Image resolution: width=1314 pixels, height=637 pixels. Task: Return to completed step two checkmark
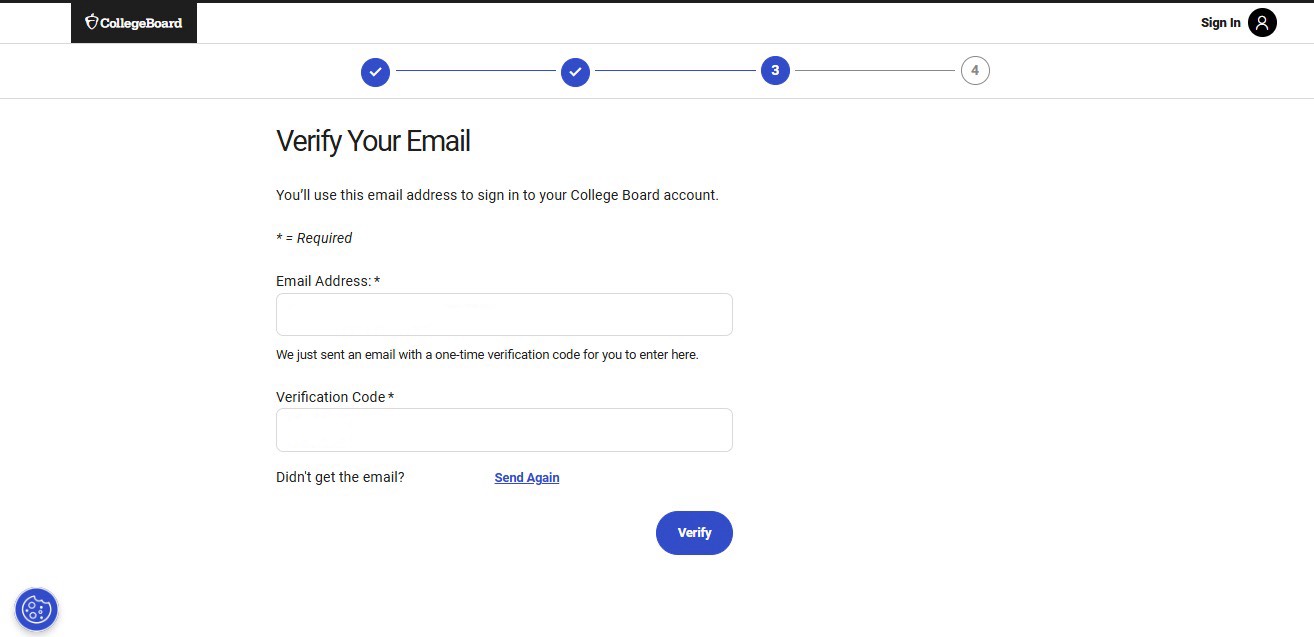tap(575, 72)
